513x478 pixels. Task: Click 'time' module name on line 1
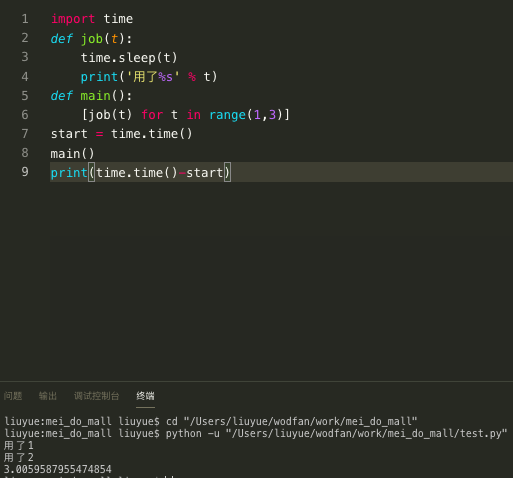[118, 19]
